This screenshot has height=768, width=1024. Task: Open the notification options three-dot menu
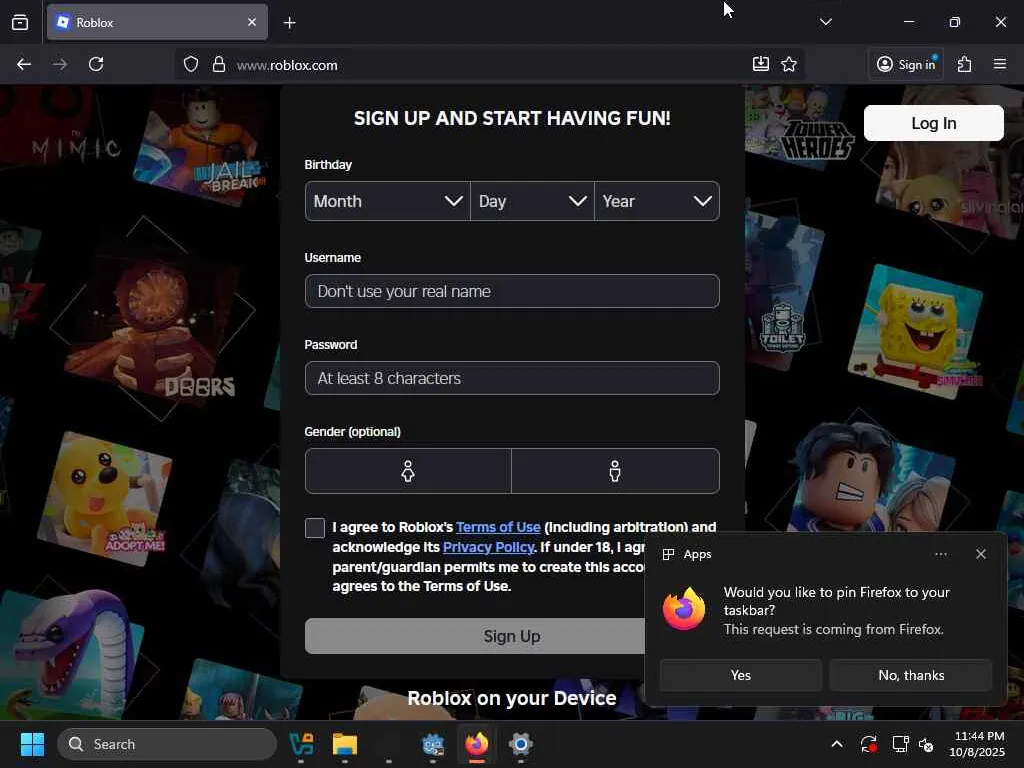pos(940,554)
